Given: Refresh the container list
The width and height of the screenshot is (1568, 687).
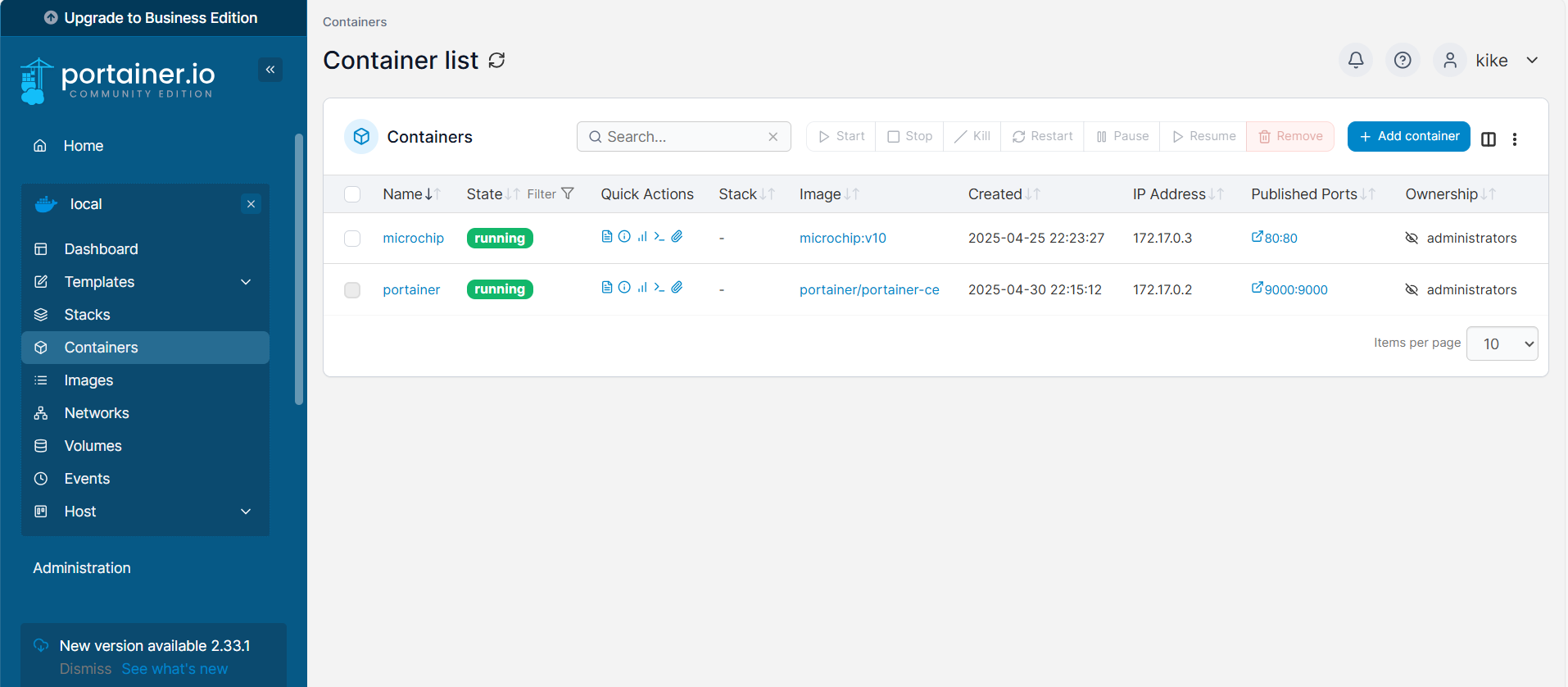Looking at the screenshot, I should (496, 61).
